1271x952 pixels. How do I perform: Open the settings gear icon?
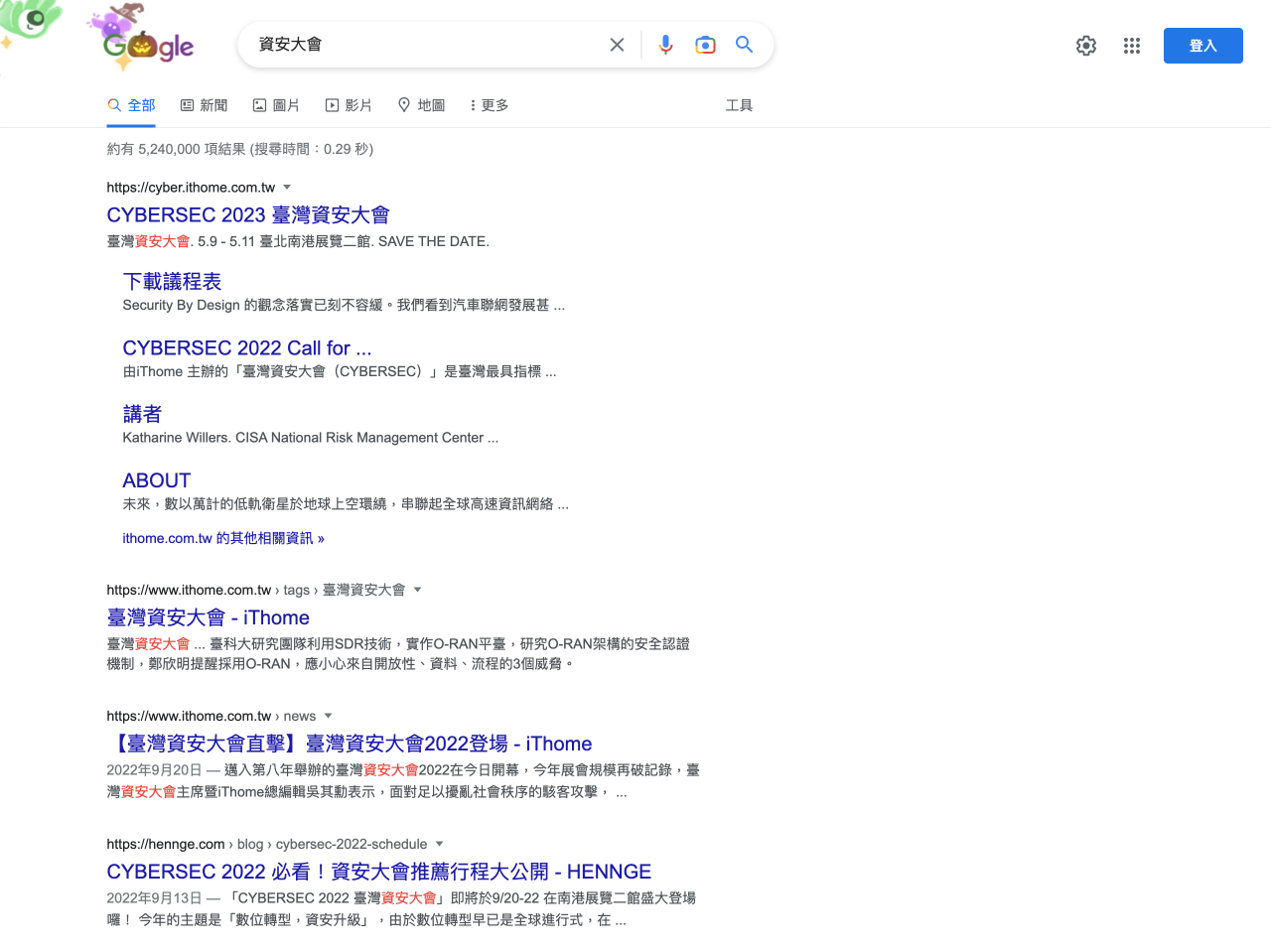[x=1086, y=46]
